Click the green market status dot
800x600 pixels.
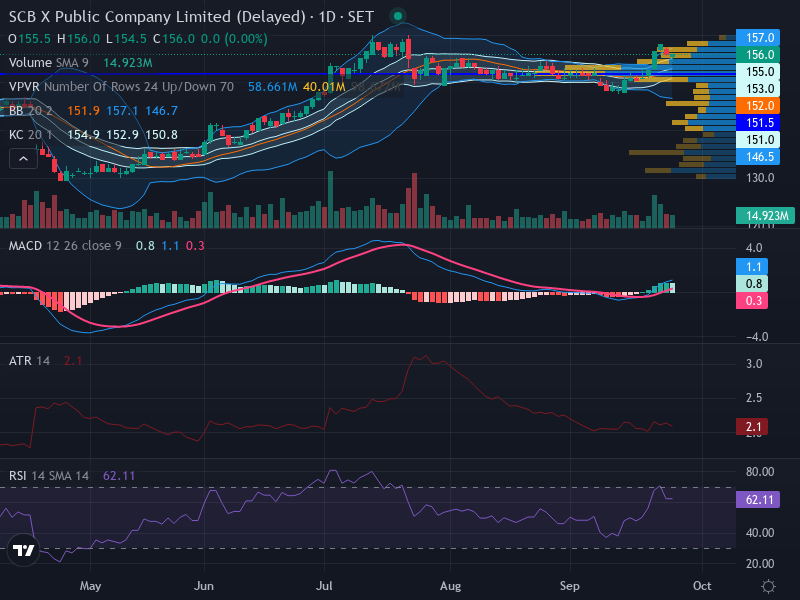pyautogui.click(x=397, y=16)
